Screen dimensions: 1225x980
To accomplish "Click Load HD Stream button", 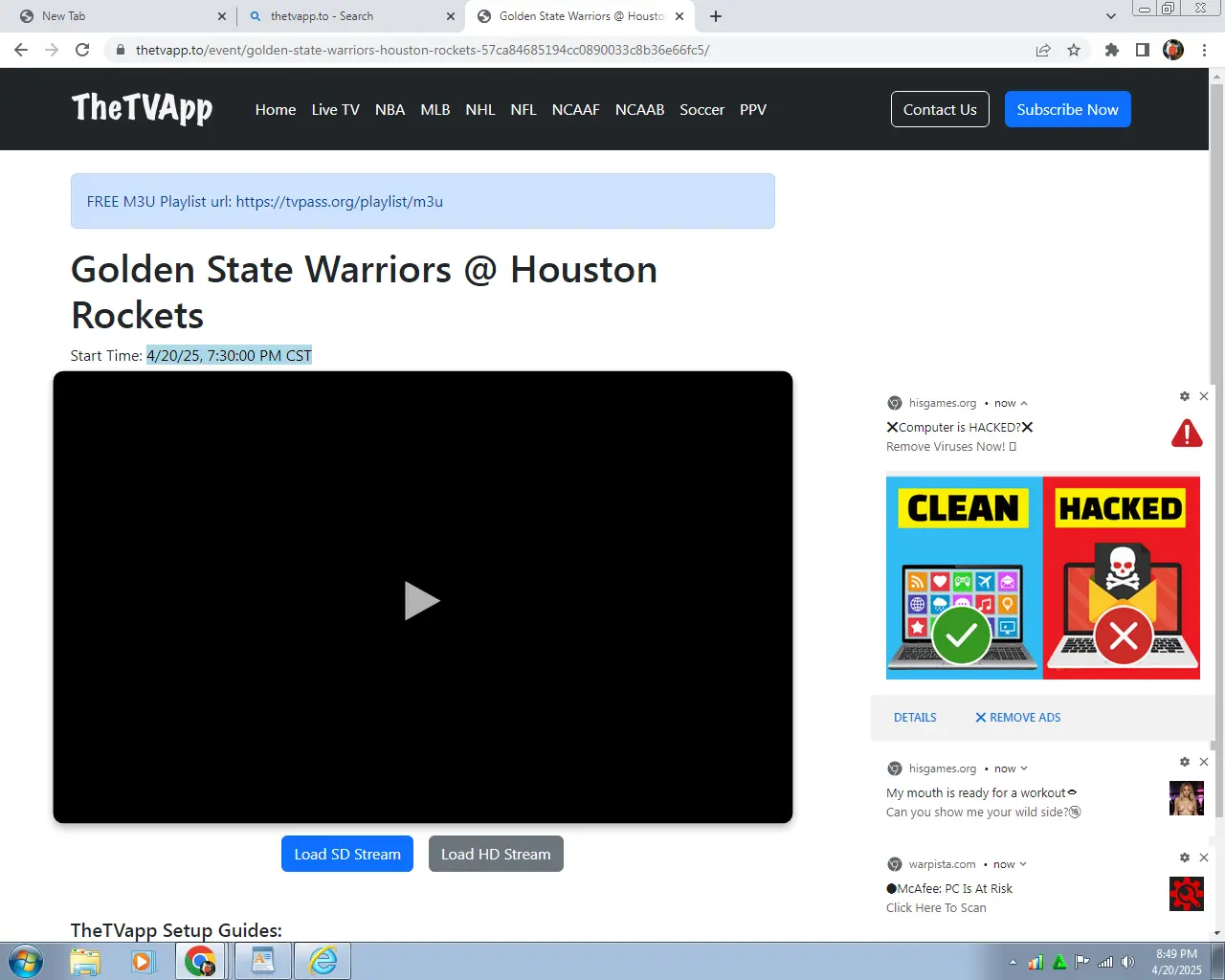I will coord(496,854).
